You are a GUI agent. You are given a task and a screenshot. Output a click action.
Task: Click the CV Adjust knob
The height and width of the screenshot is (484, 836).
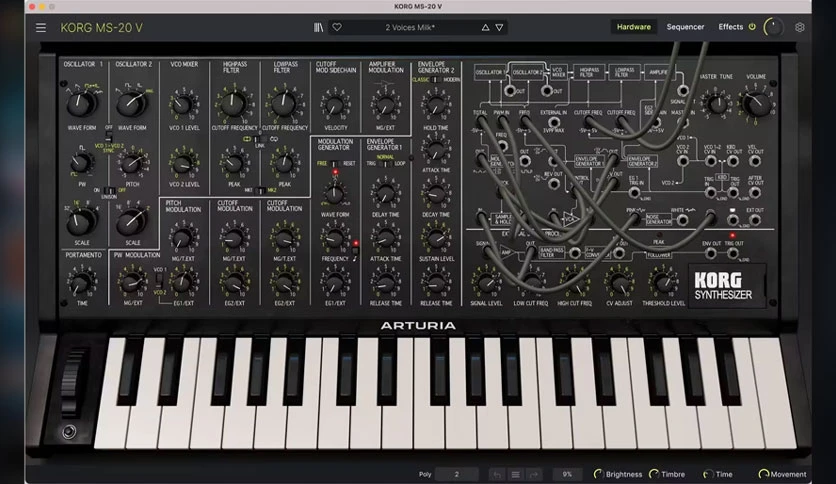pyautogui.click(x=619, y=283)
